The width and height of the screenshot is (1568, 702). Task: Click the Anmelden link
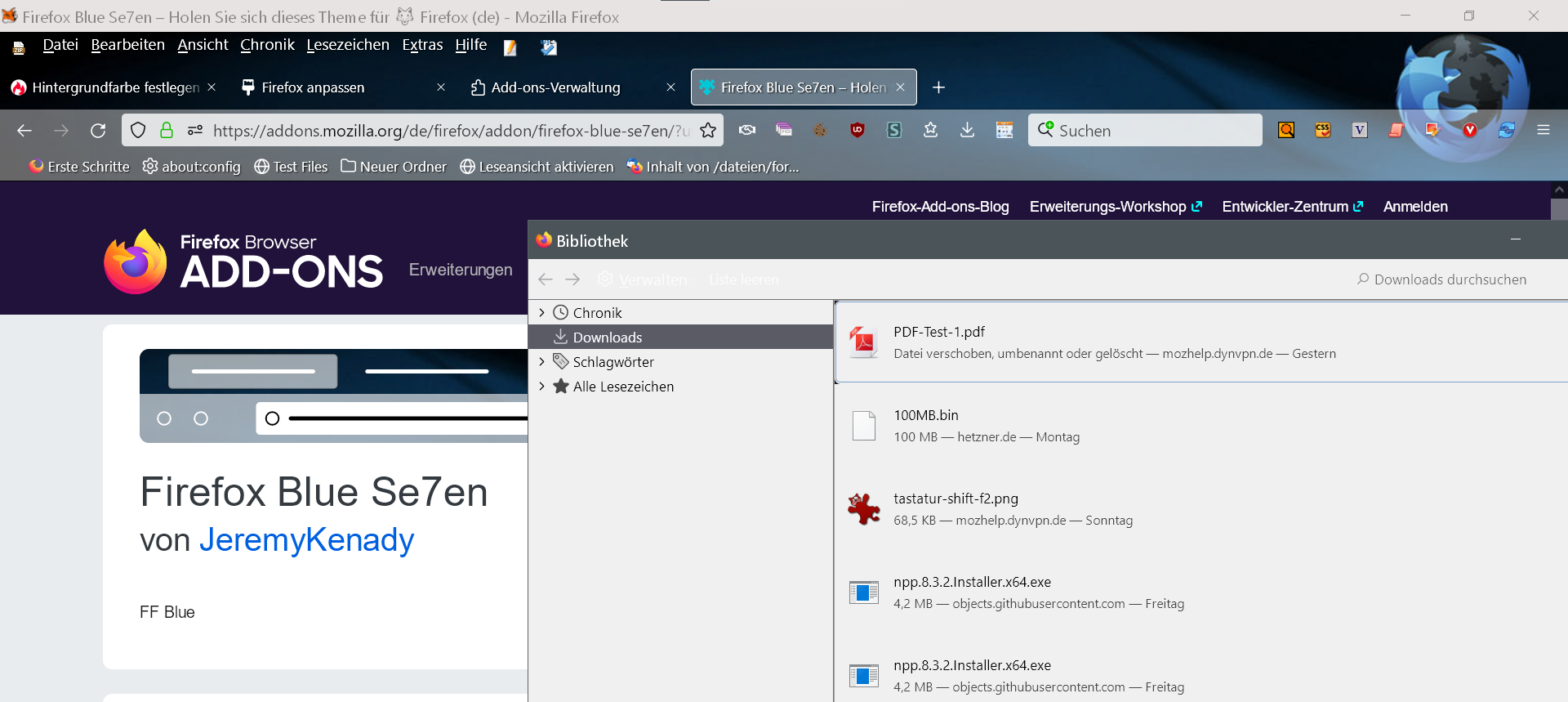tap(1415, 207)
